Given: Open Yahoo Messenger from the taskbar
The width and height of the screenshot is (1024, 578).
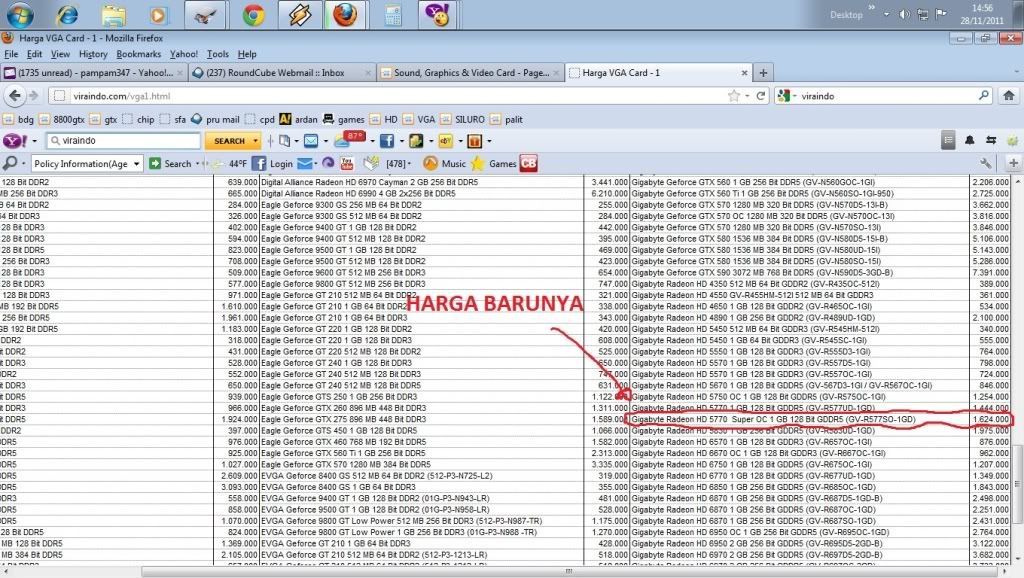Looking at the screenshot, I should 438,15.
